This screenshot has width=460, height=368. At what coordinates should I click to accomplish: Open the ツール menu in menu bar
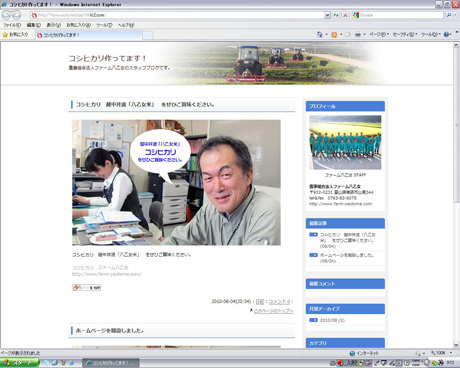pyautogui.click(x=104, y=25)
